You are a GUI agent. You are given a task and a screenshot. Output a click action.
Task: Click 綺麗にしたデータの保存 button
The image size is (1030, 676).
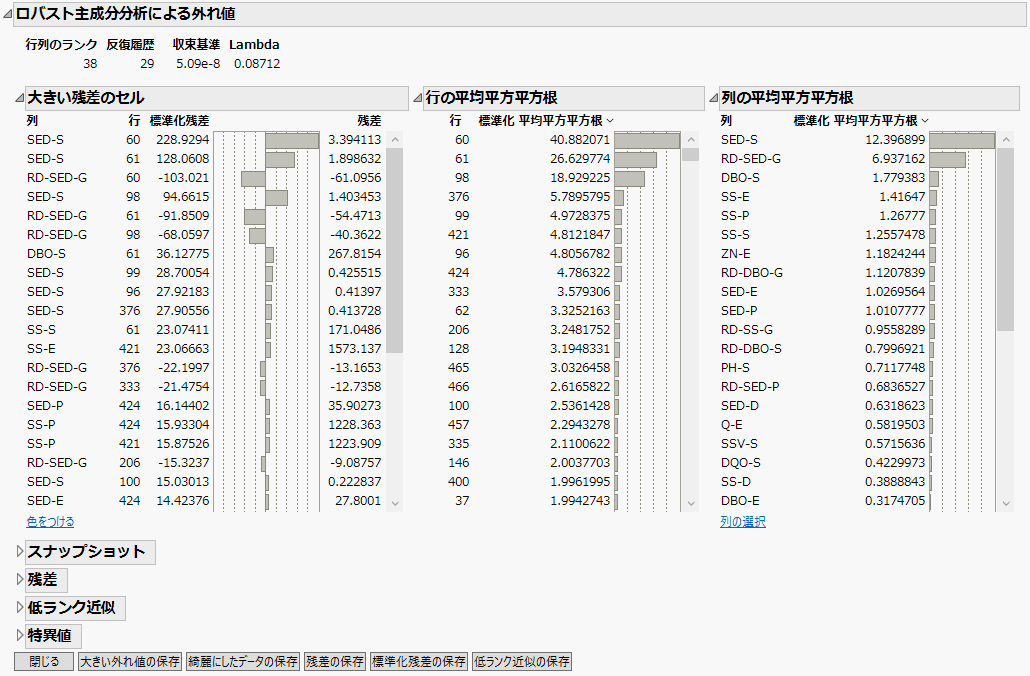point(242,662)
